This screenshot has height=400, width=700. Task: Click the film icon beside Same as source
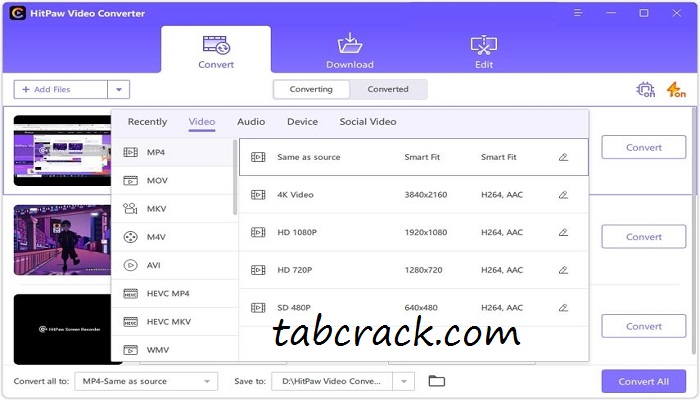258,157
